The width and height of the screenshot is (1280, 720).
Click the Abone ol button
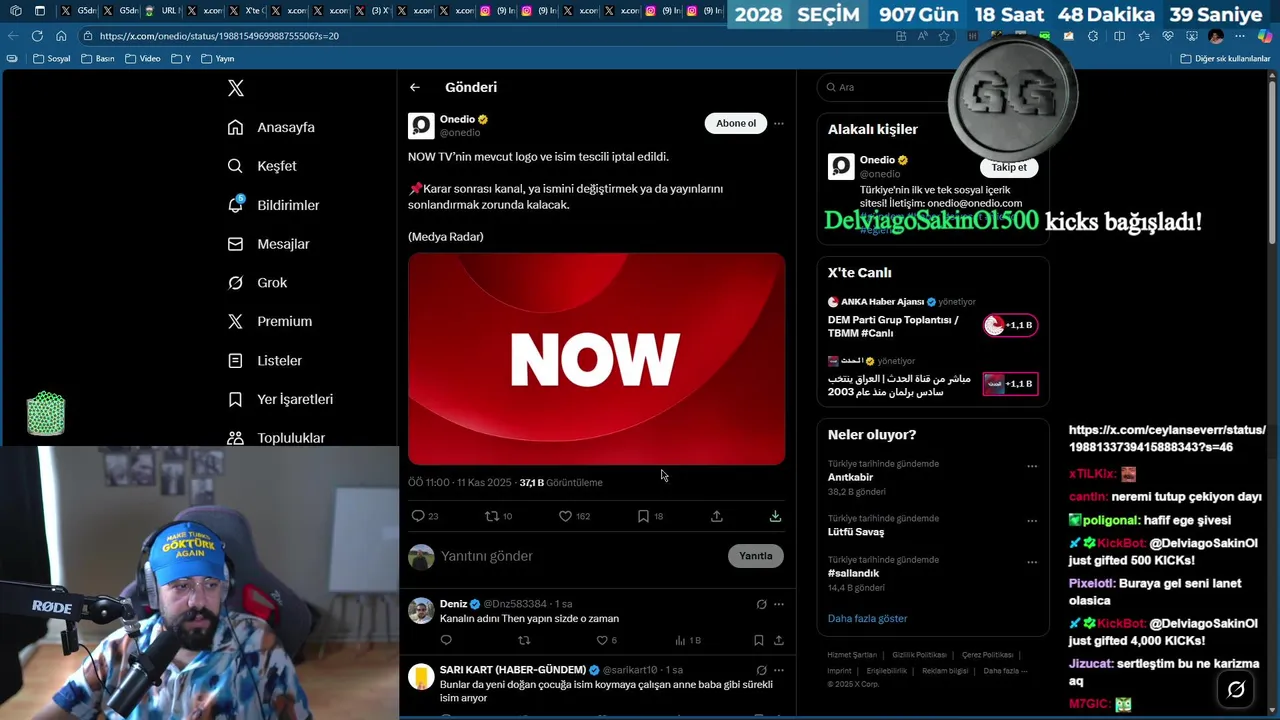[736, 123]
